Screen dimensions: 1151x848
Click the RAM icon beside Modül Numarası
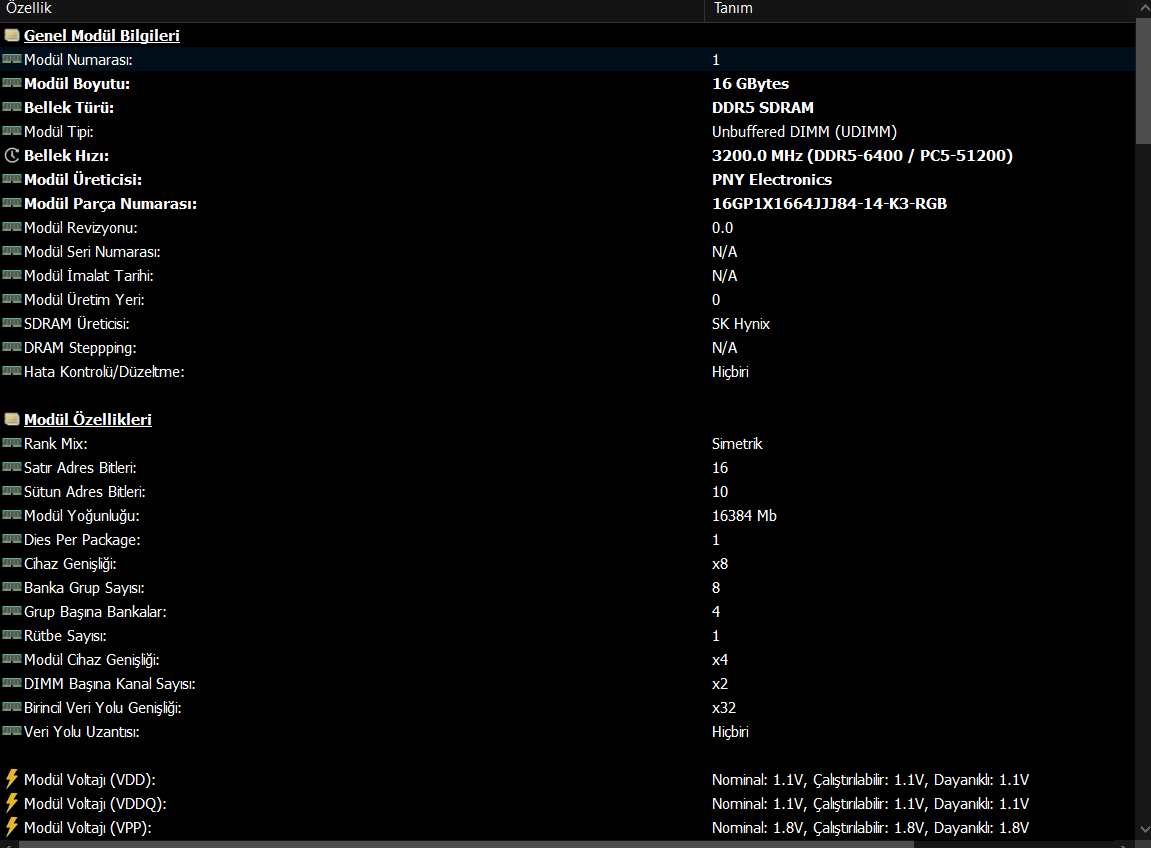coord(12,59)
